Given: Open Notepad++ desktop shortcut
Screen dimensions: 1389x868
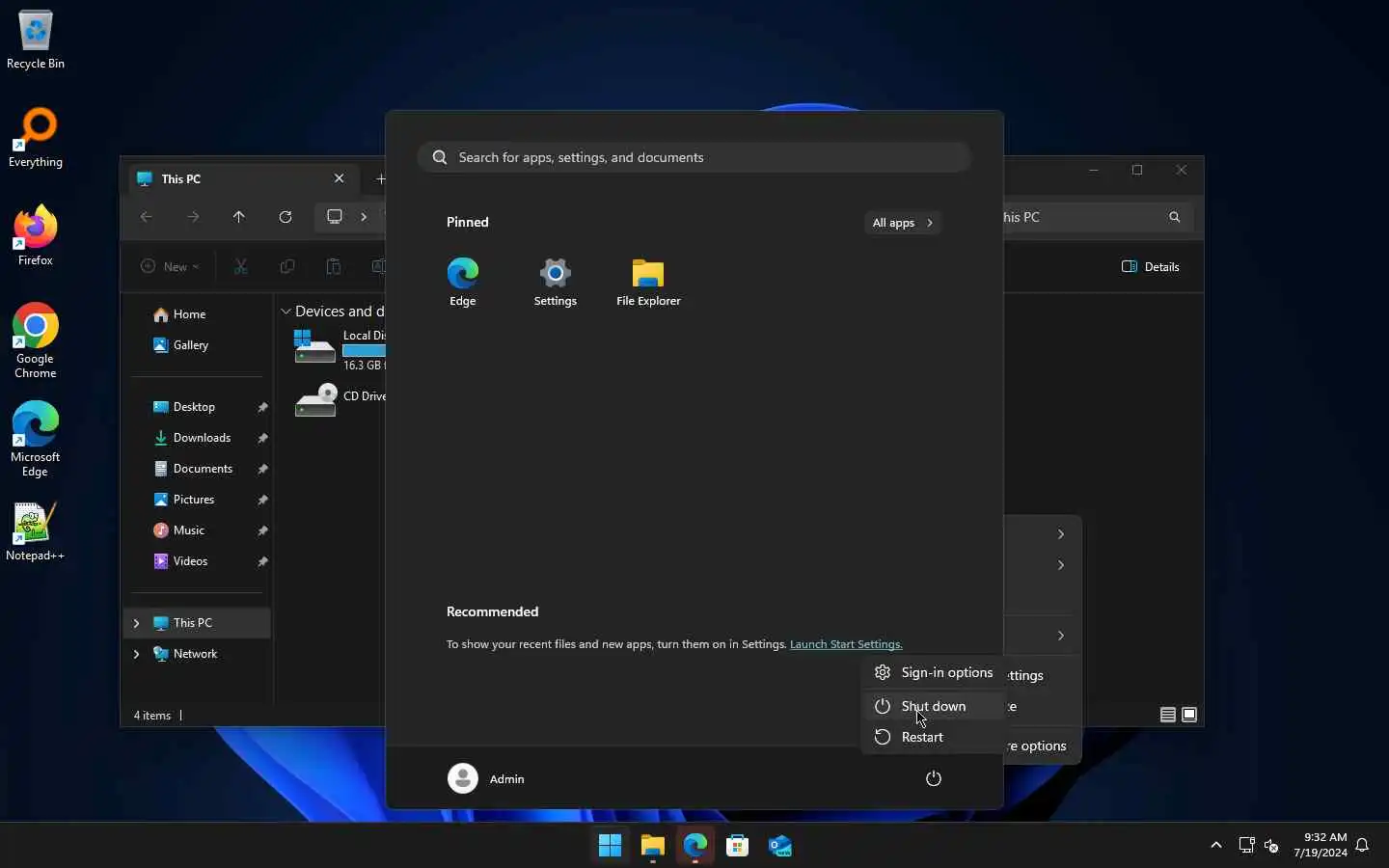Looking at the screenshot, I should [36, 532].
